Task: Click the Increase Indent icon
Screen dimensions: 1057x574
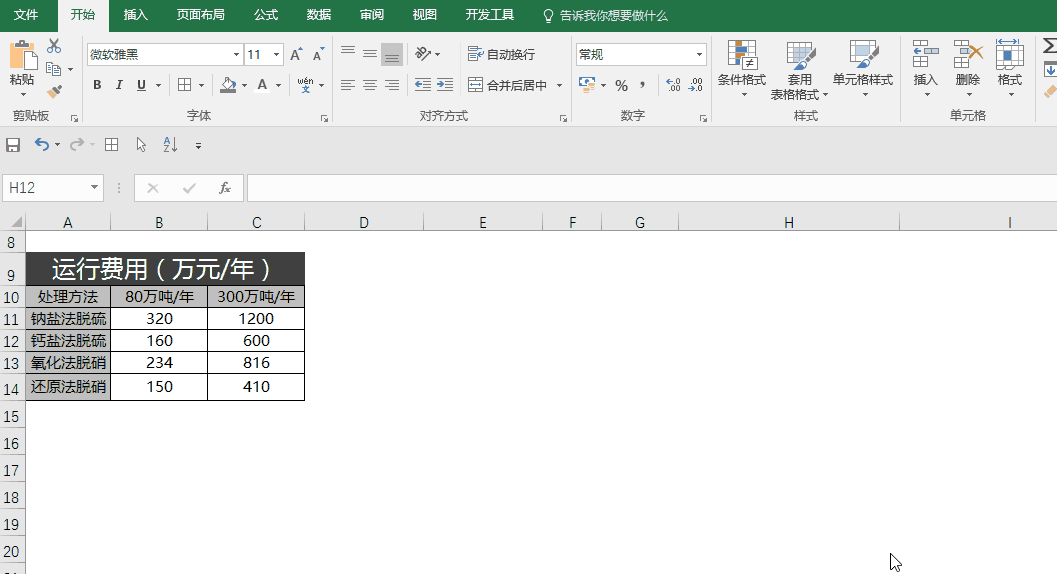Action: tap(445, 85)
